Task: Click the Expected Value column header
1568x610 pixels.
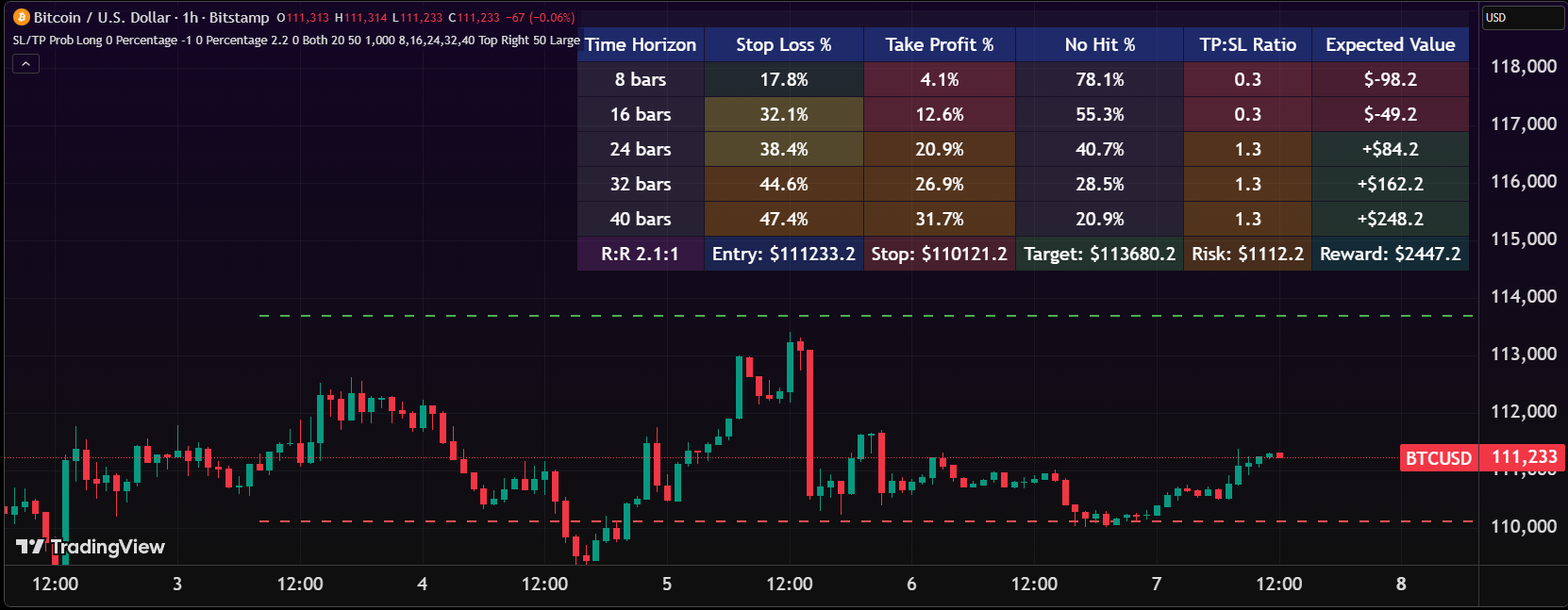Action: (1391, 44)
